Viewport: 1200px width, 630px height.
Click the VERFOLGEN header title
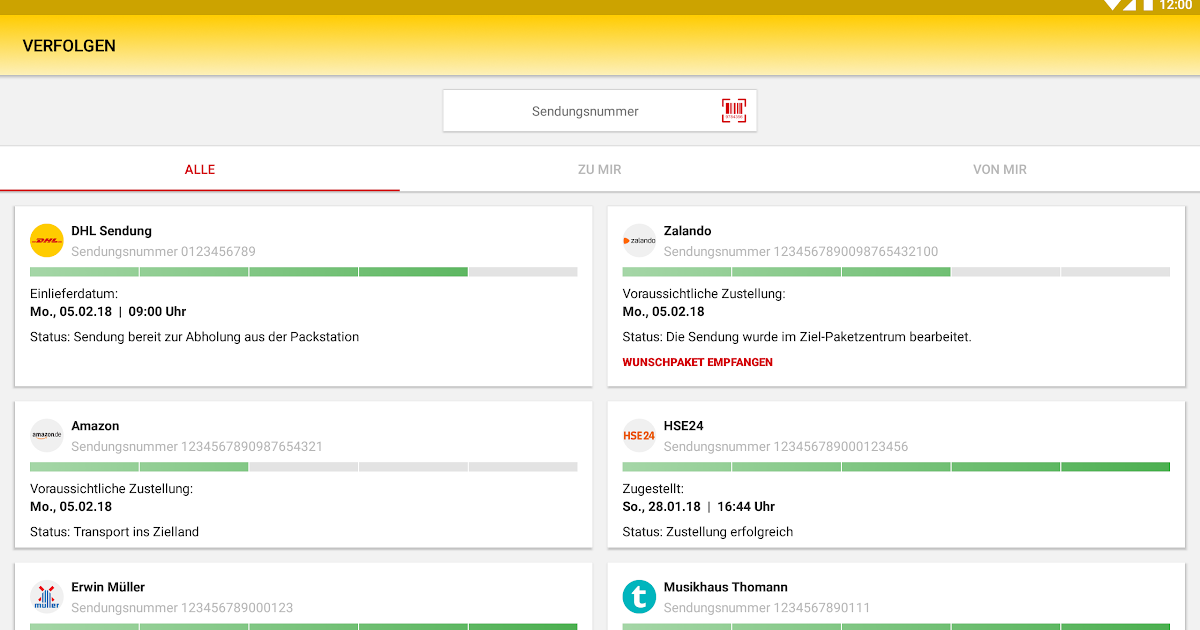pos(69,46)
